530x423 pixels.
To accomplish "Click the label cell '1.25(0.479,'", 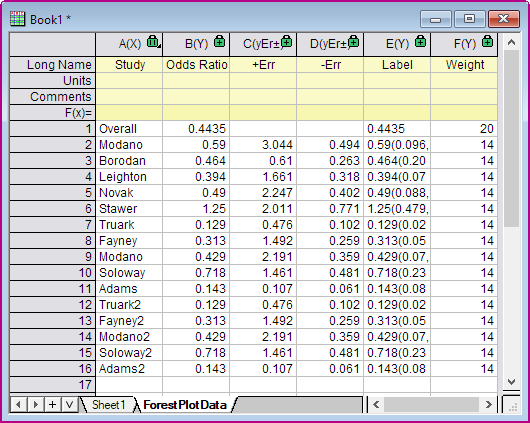I will point(397,209).
